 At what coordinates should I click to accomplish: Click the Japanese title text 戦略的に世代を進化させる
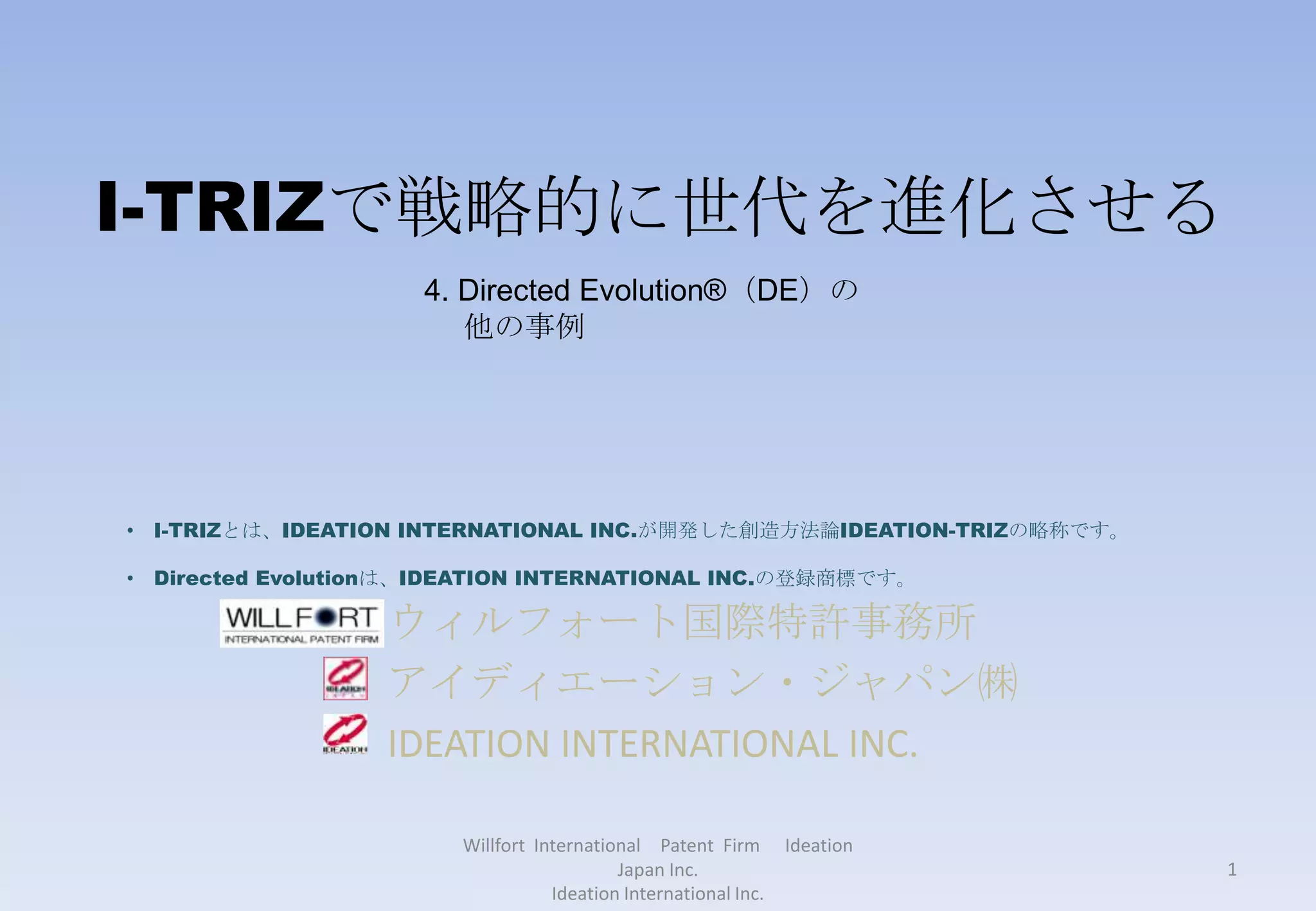click(803, 207)
